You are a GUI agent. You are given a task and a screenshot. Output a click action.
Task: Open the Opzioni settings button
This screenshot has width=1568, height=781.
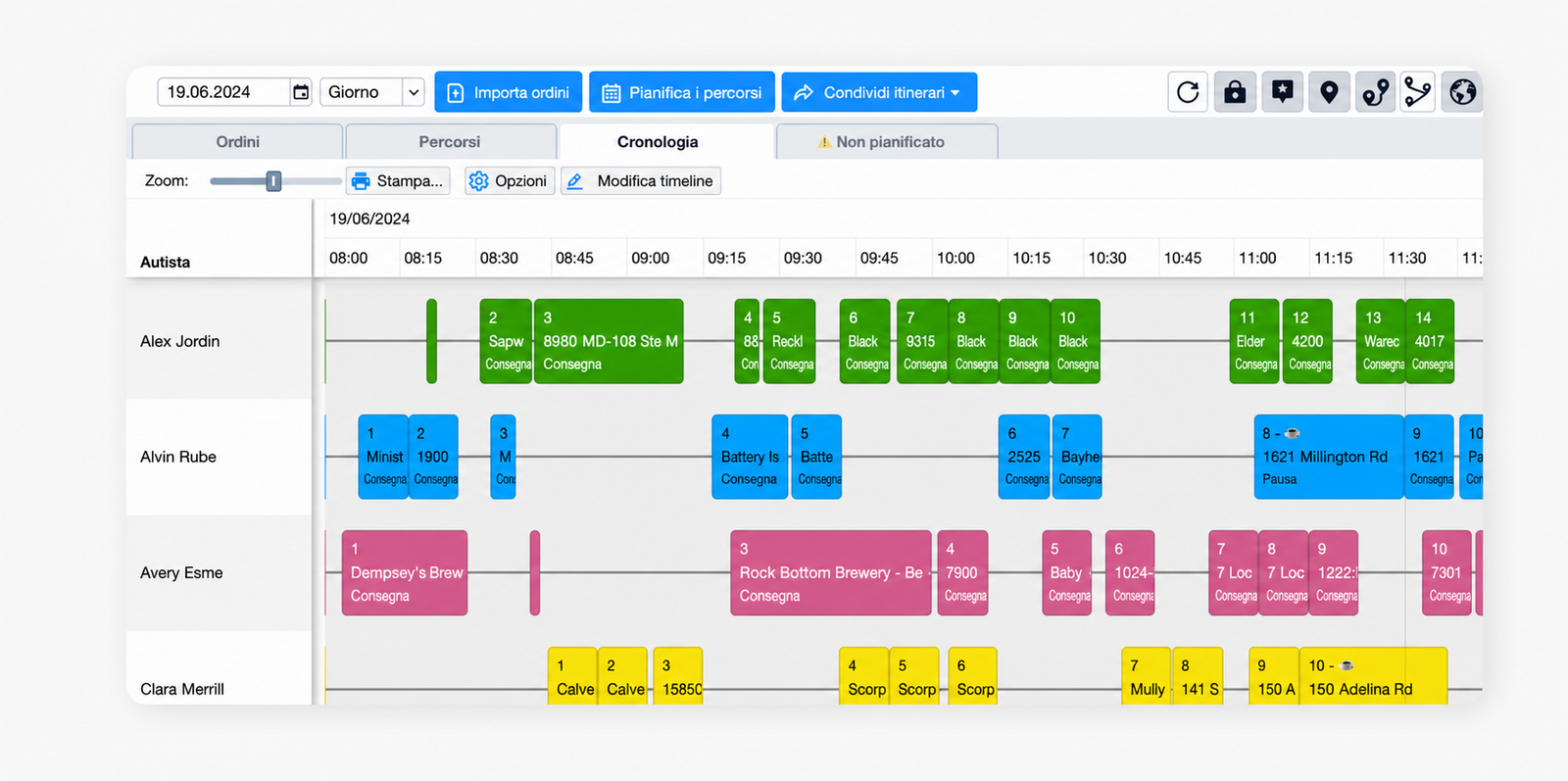tap(510, 181)
